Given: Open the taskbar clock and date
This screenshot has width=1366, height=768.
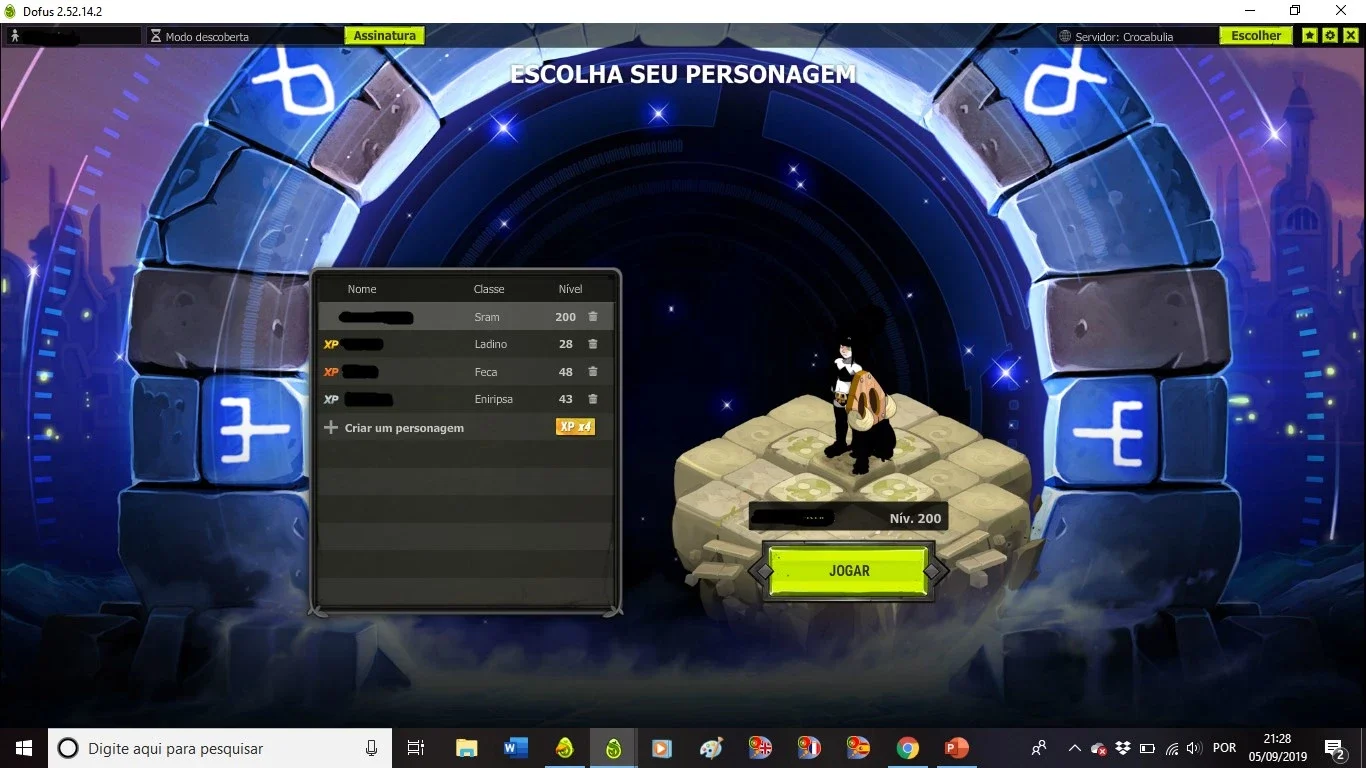Looking at the screenshot, I should [1278, 748].
